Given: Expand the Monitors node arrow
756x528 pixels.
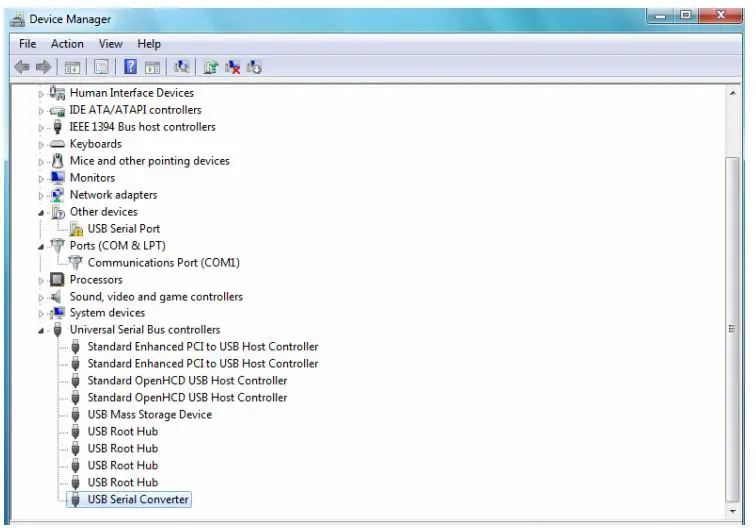Looking at the screenshot, I should (x=40, y=179).
